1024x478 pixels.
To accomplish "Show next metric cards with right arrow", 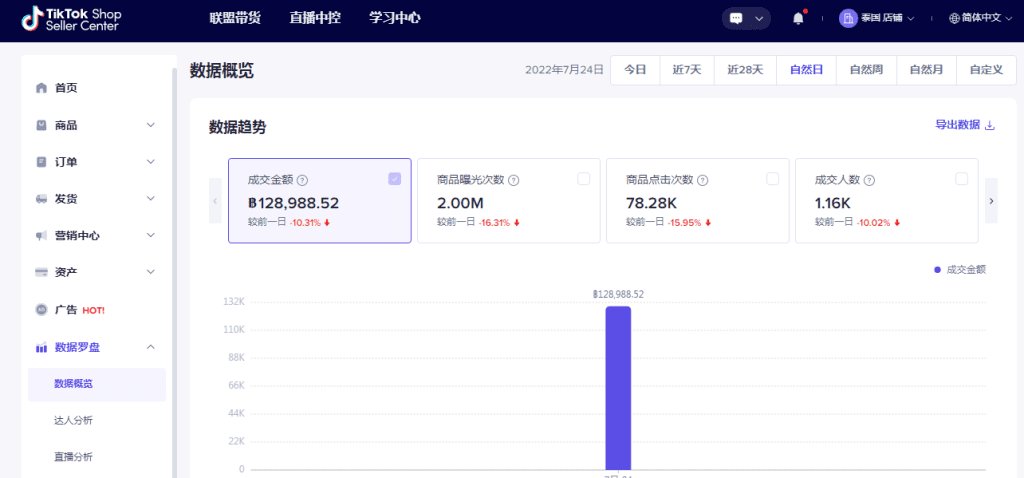I will click(991, 200).
